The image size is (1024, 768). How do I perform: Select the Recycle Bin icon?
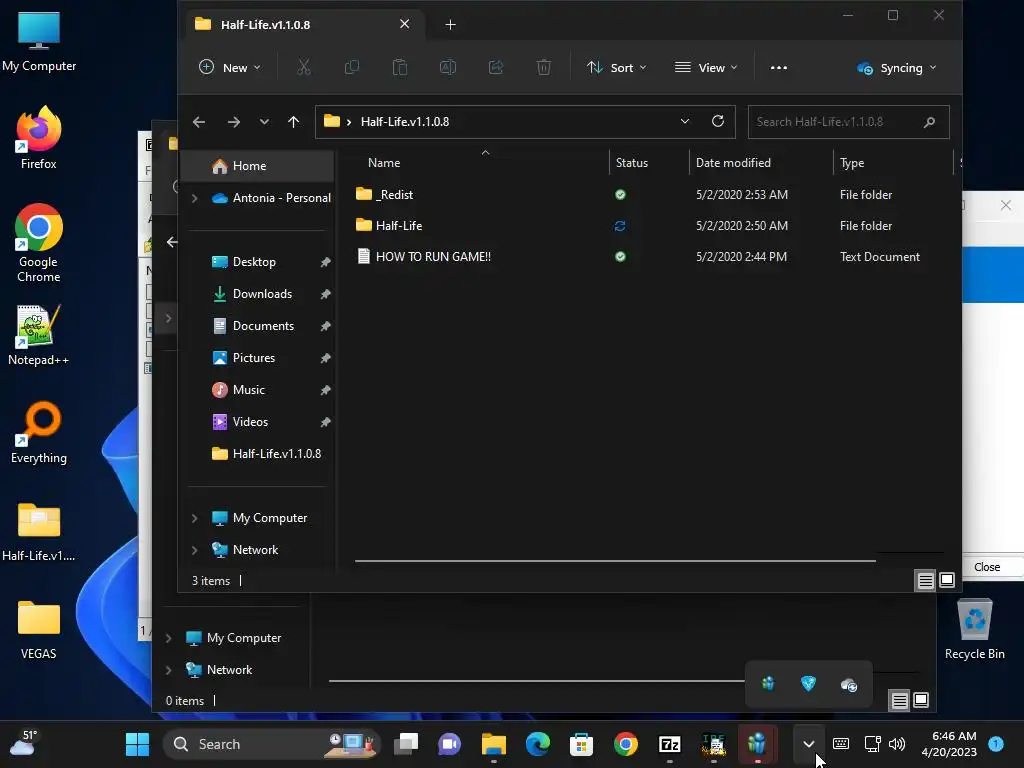pos(974,629)
